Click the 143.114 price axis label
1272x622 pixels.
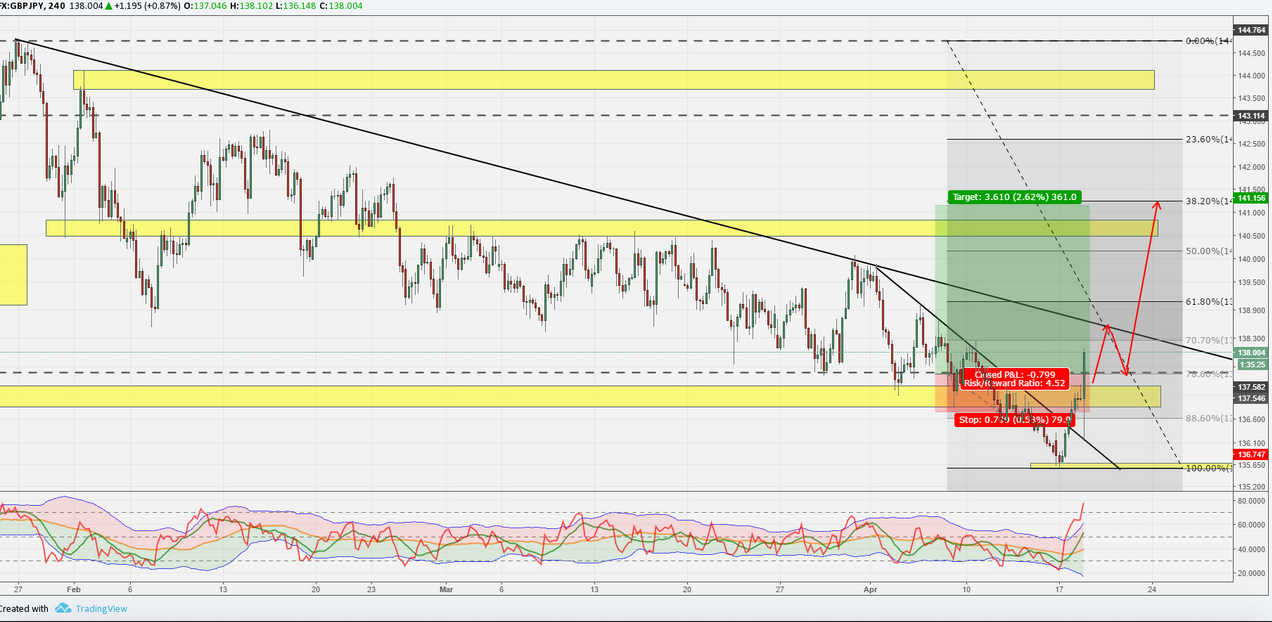[1250, 116]
